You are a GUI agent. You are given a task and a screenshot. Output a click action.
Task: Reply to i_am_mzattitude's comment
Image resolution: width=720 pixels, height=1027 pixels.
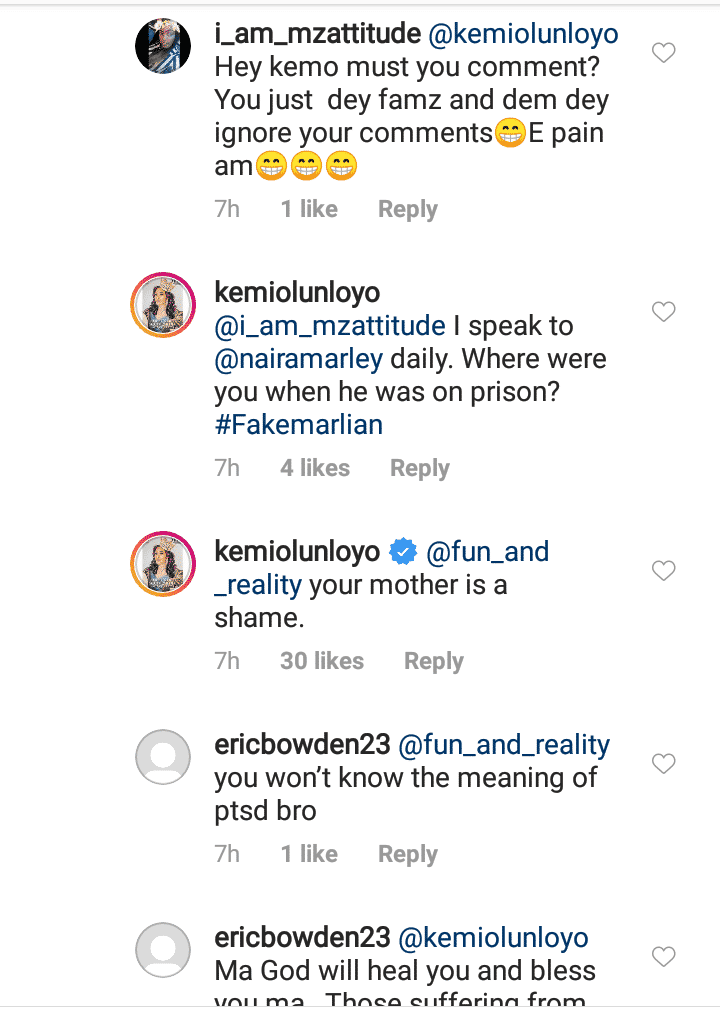coord(407,210)
